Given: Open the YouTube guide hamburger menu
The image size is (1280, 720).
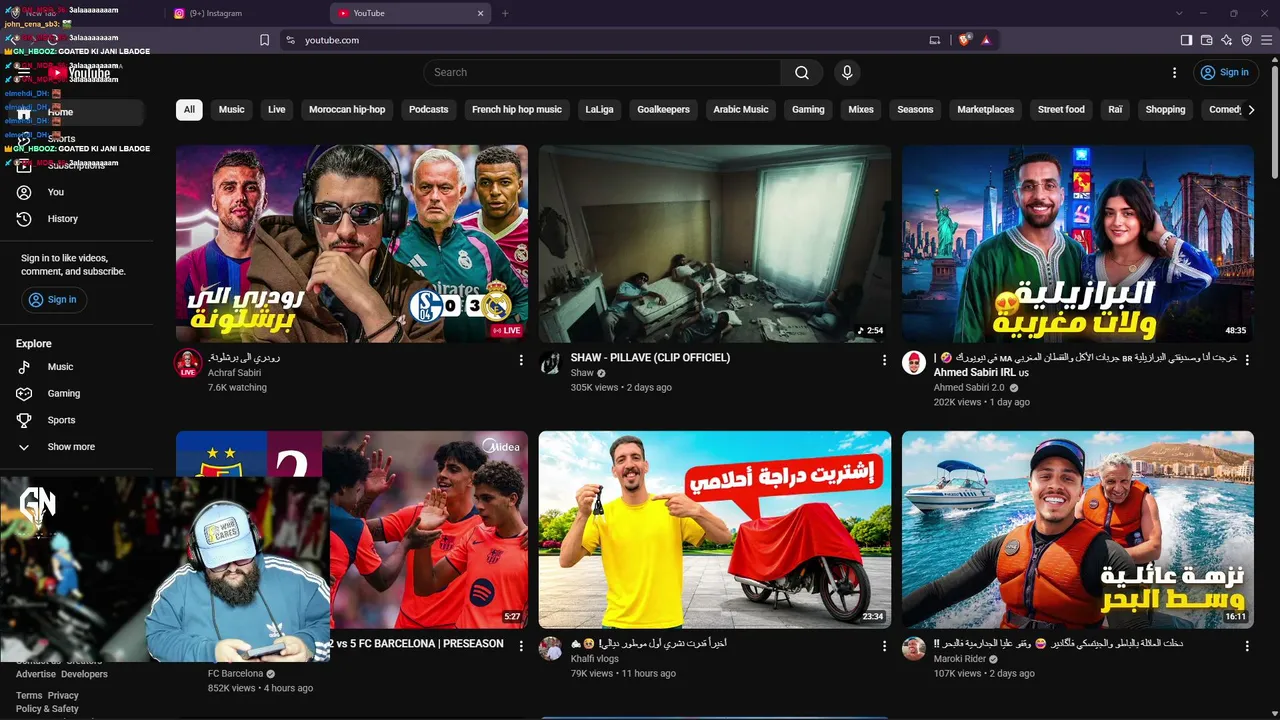Looking at the screenshot, I should (24, 72).
